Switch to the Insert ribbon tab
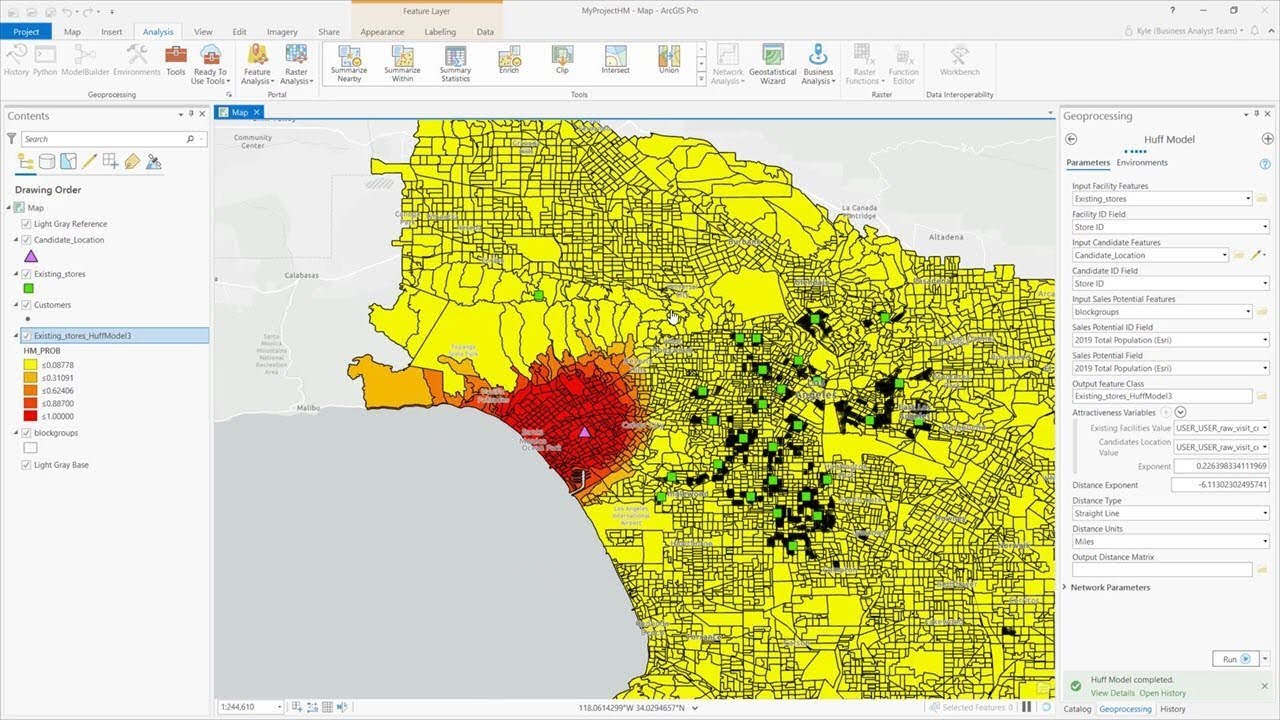The height and width of the screenshot is (720, 1280). tap(112, 32)
